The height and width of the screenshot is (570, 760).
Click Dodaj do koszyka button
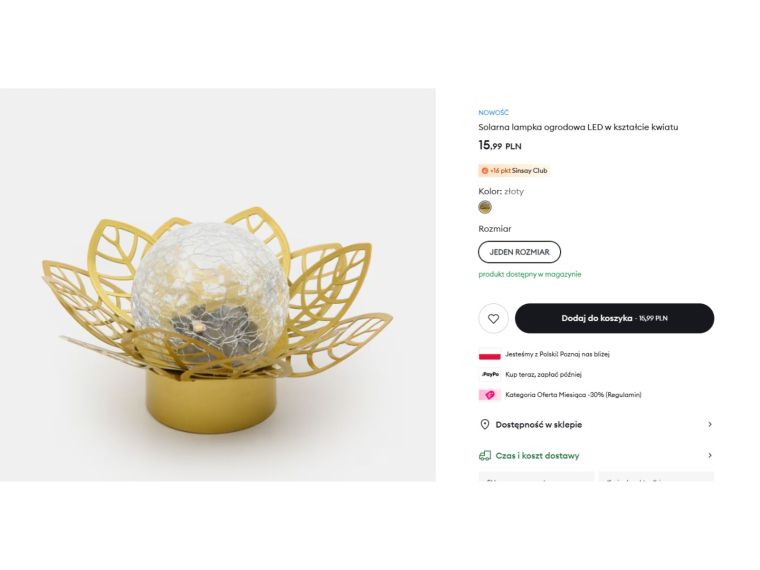(614, 318)
